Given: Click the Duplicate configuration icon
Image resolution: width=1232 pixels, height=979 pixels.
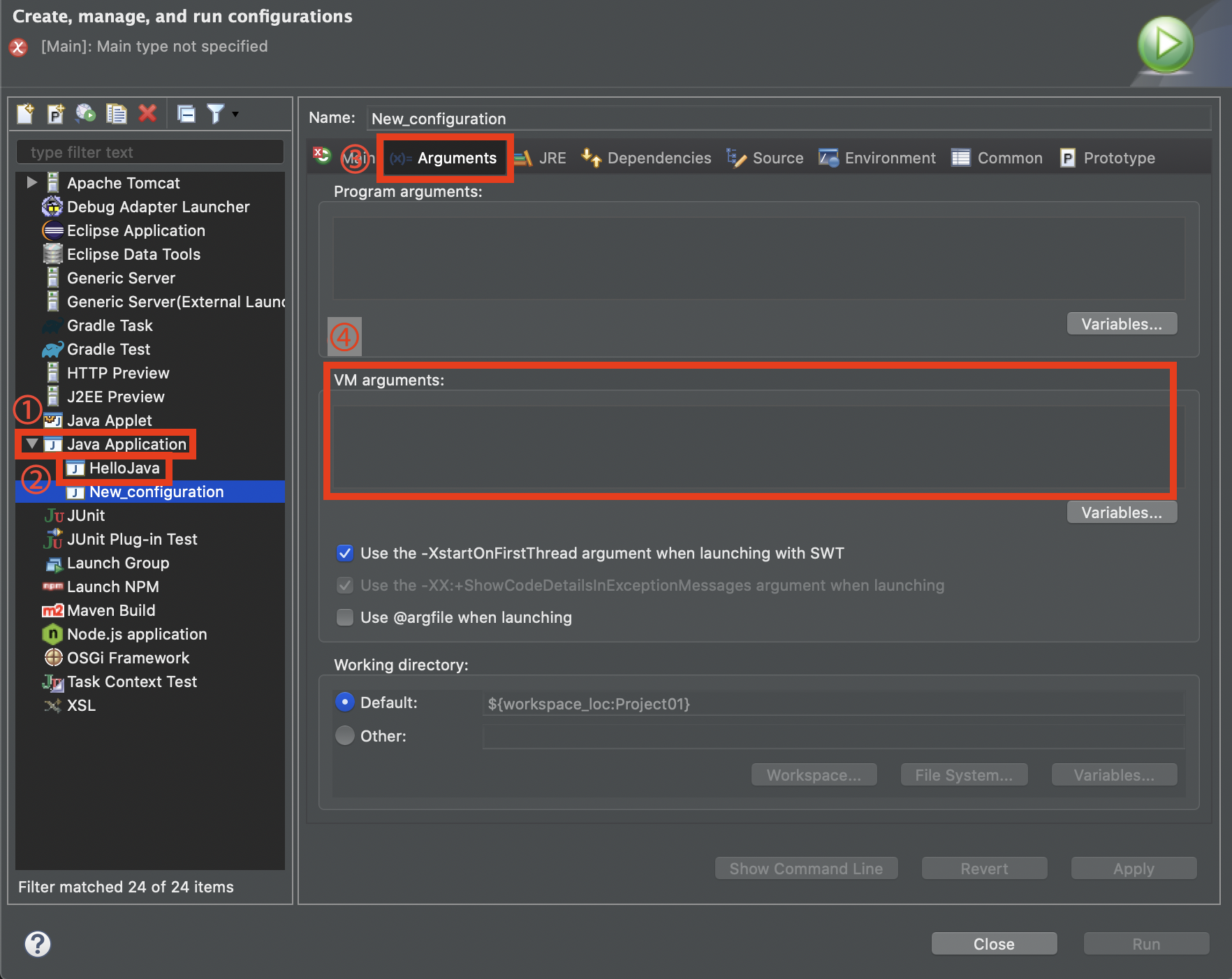Looking at the screenshot, I should coord(116,113).
